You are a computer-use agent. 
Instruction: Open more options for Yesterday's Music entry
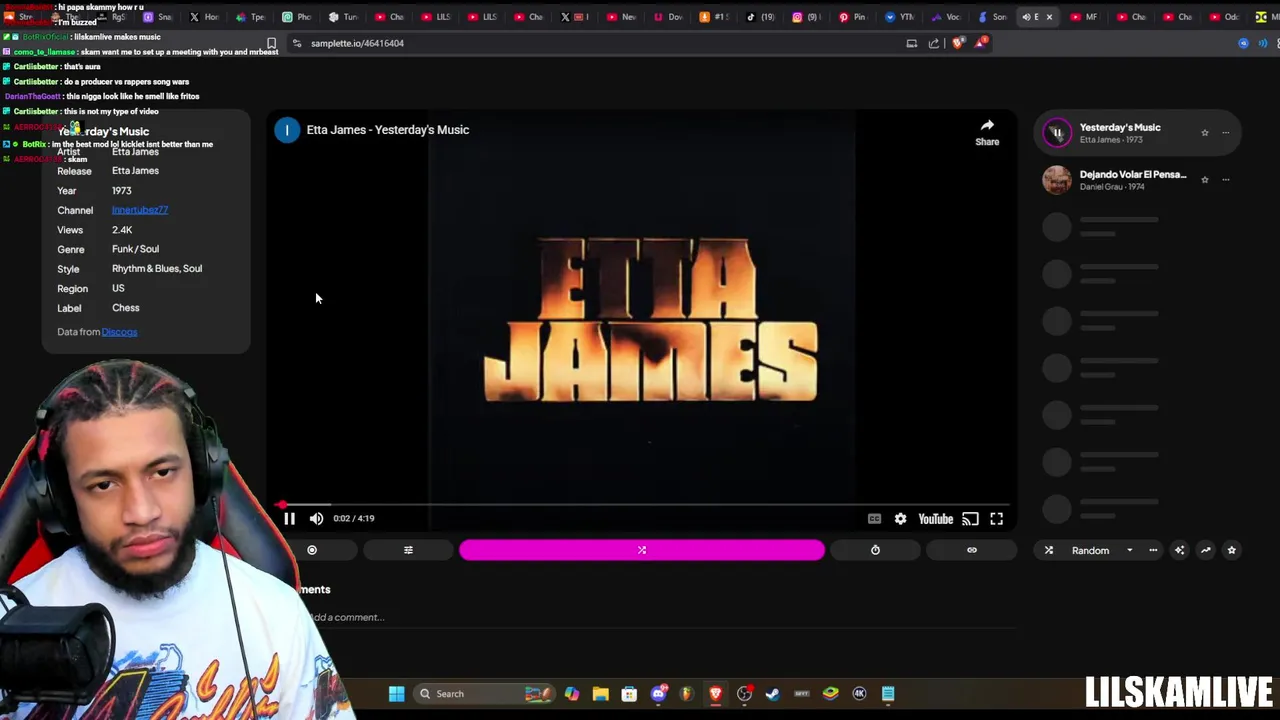[x=1226, y=133]
